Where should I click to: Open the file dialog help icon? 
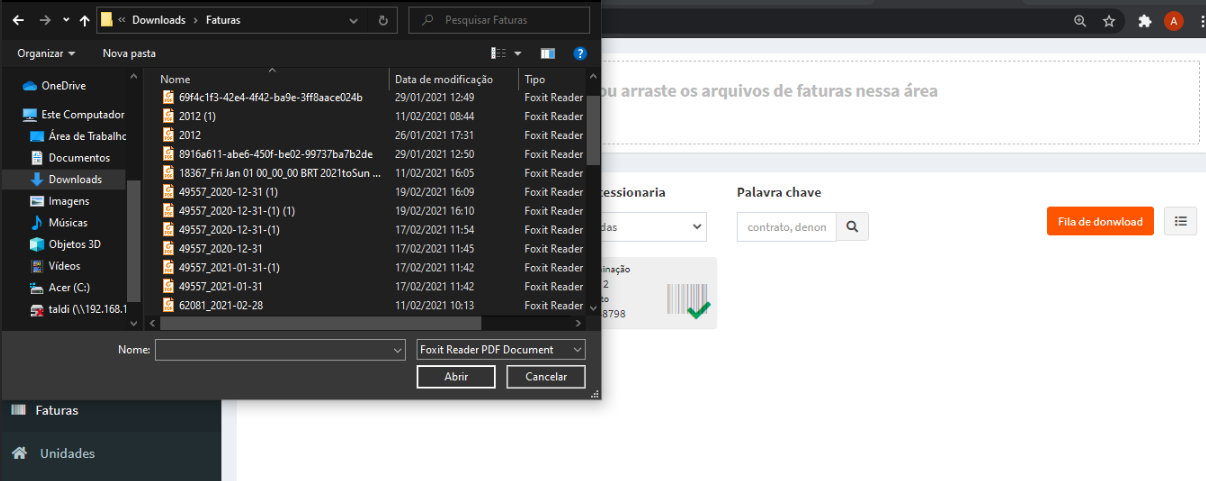579,53
